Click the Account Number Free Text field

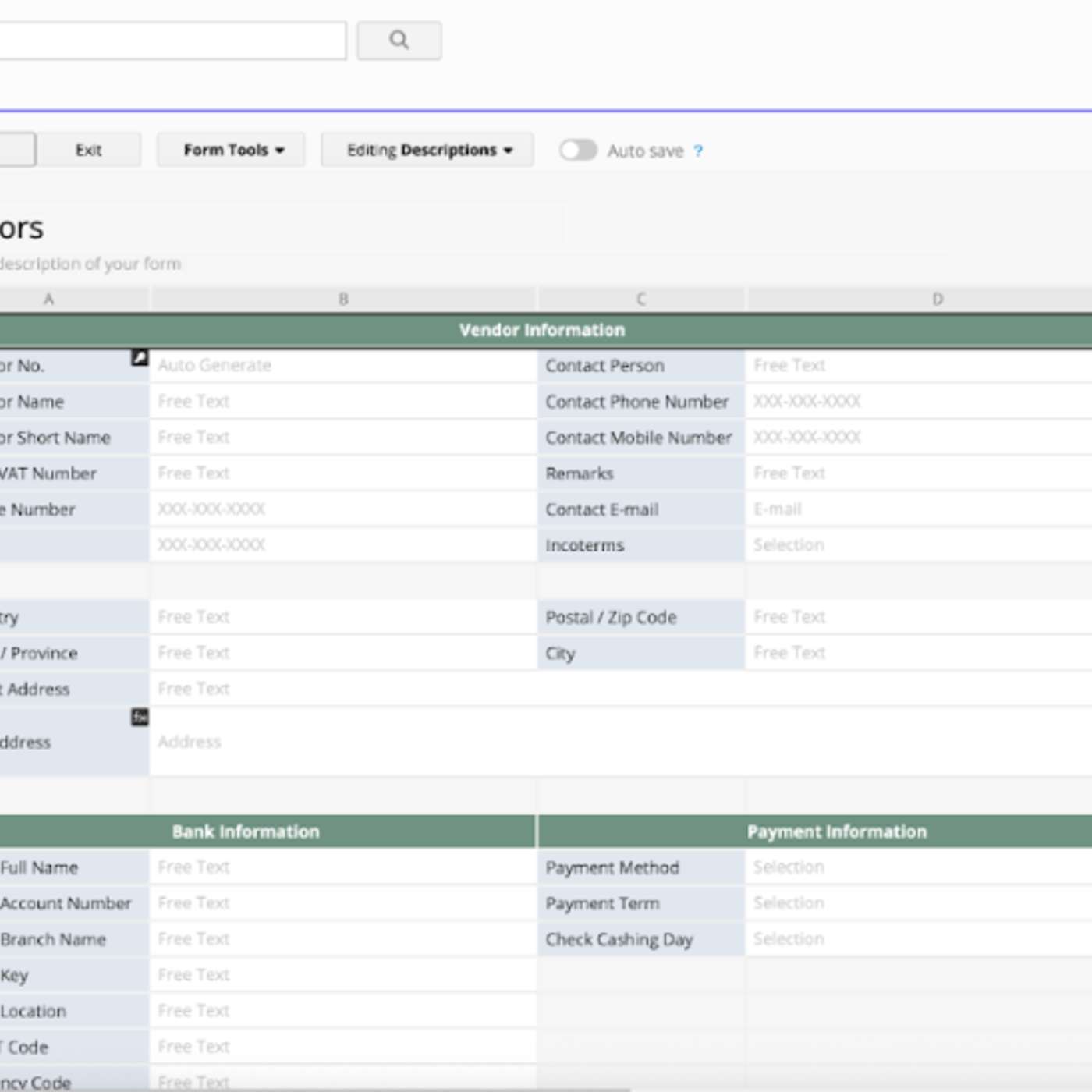click(x=343, y=902)
